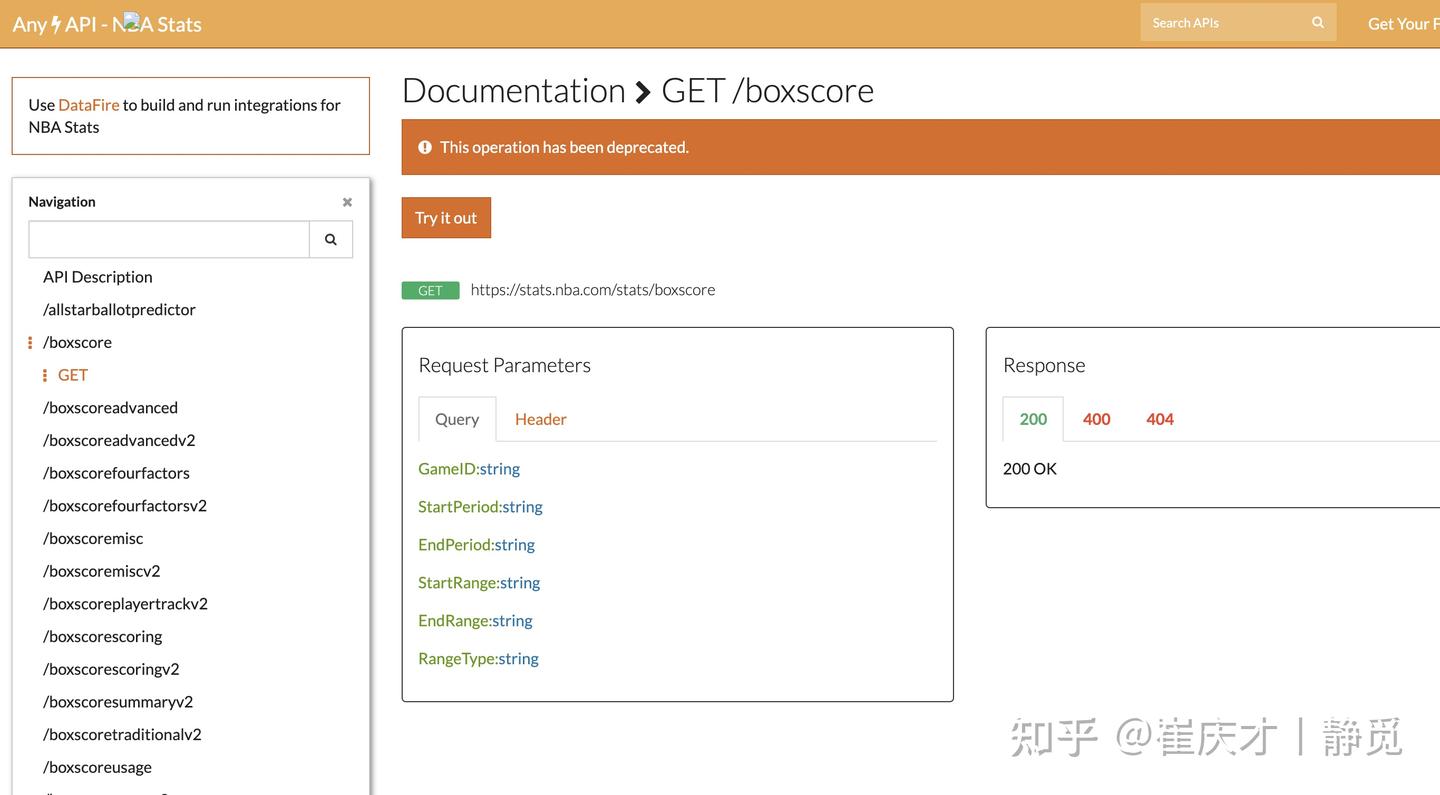Close the Navigation panel
1440x795 pixels.
click(347, 201)
